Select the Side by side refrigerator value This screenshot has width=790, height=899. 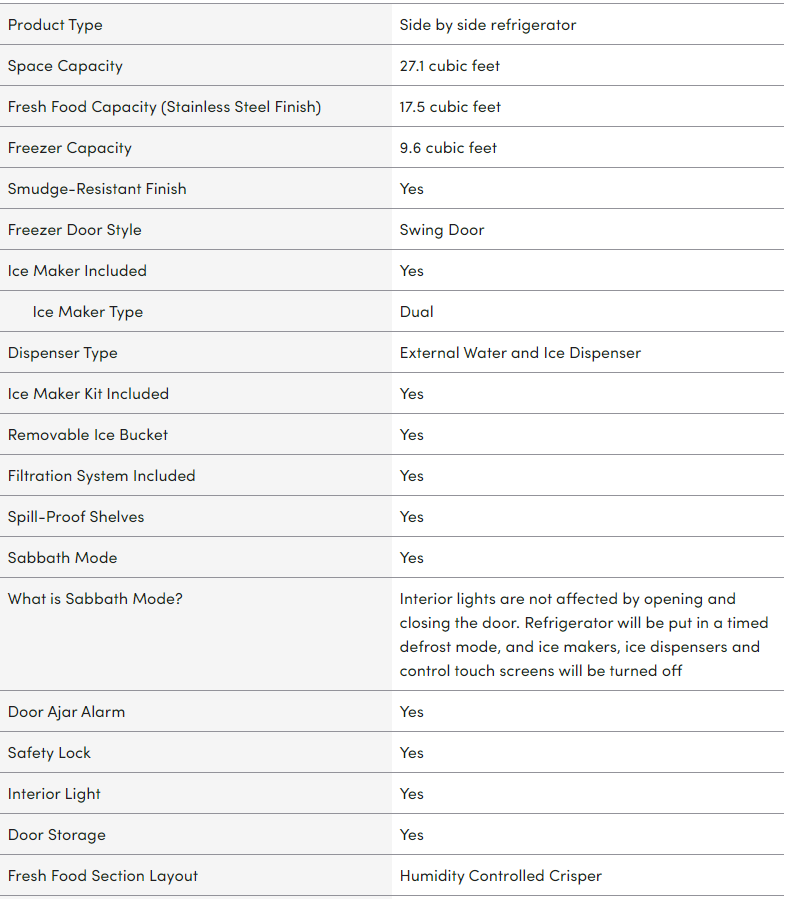(488, 25)
